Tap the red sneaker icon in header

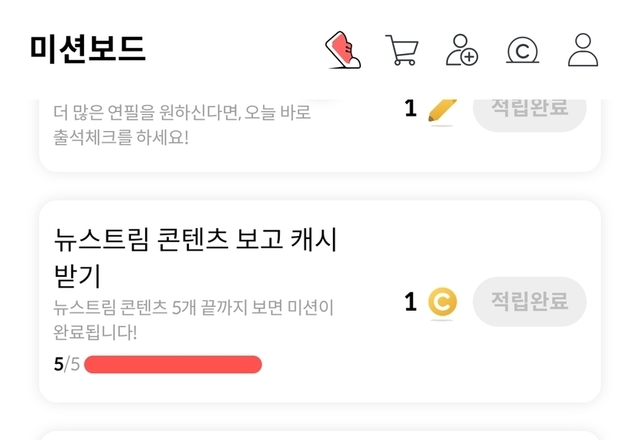pyautogui.click(x=343, y=50)
